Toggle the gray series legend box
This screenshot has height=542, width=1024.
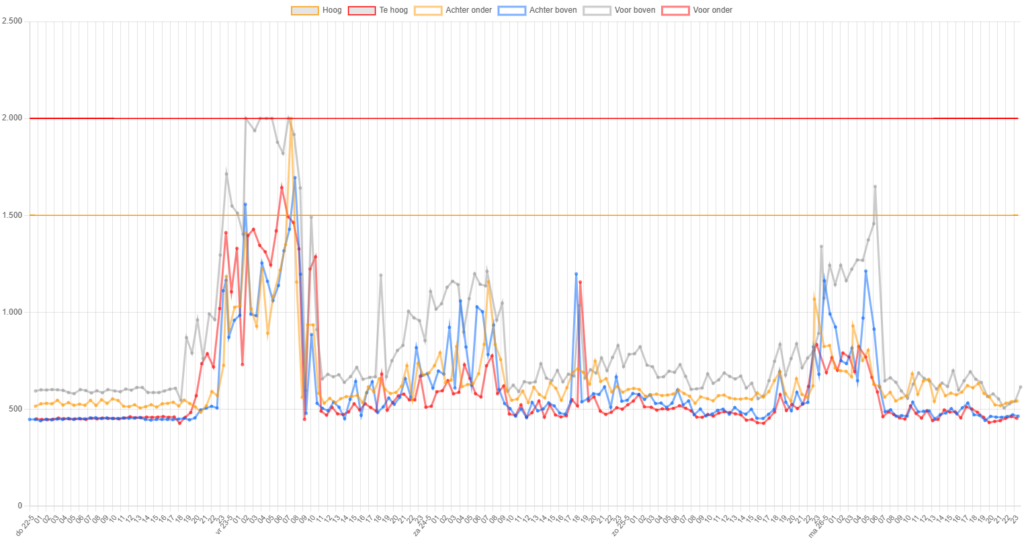(x=597, y=10)
